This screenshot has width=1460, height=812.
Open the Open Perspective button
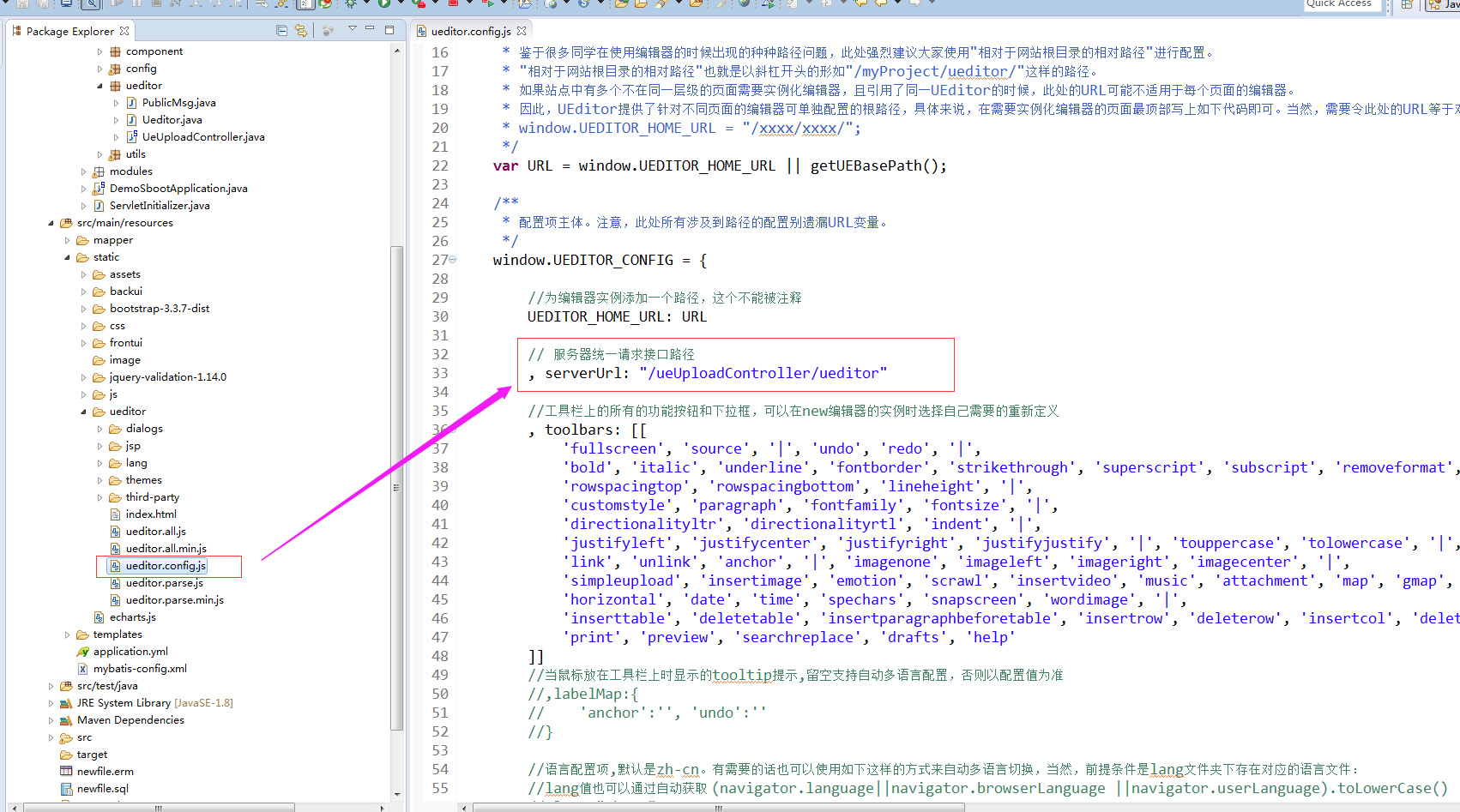(x=1407, y=4)
